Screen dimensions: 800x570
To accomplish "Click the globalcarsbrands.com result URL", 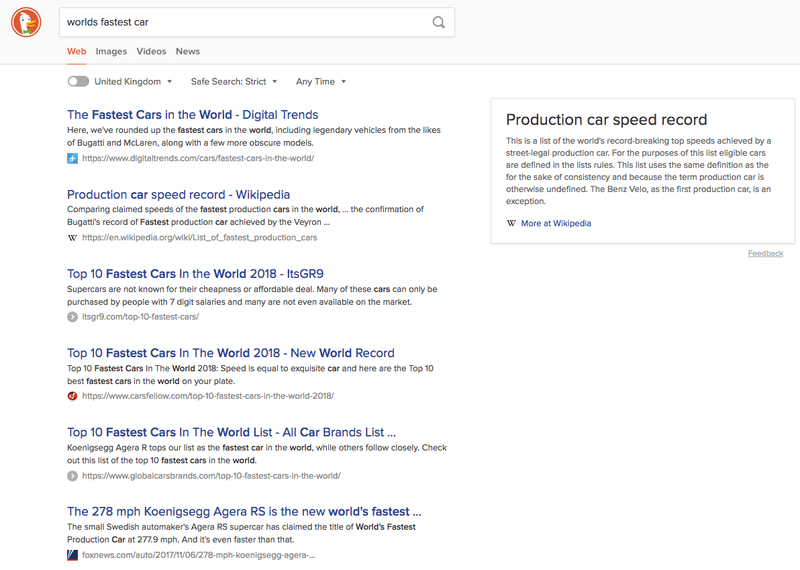I will [x=211, y=476].
